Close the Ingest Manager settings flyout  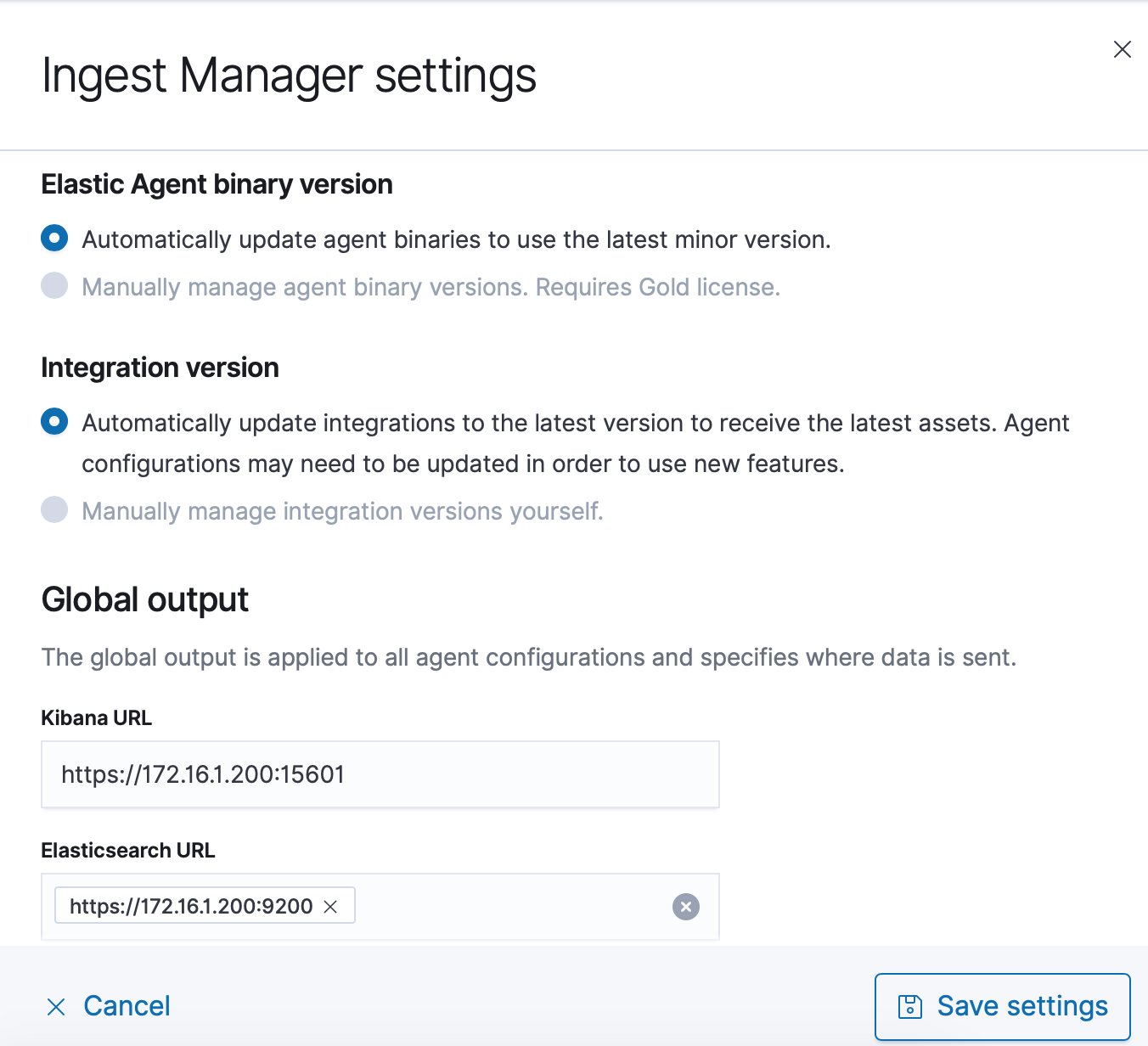[1123, 49]
